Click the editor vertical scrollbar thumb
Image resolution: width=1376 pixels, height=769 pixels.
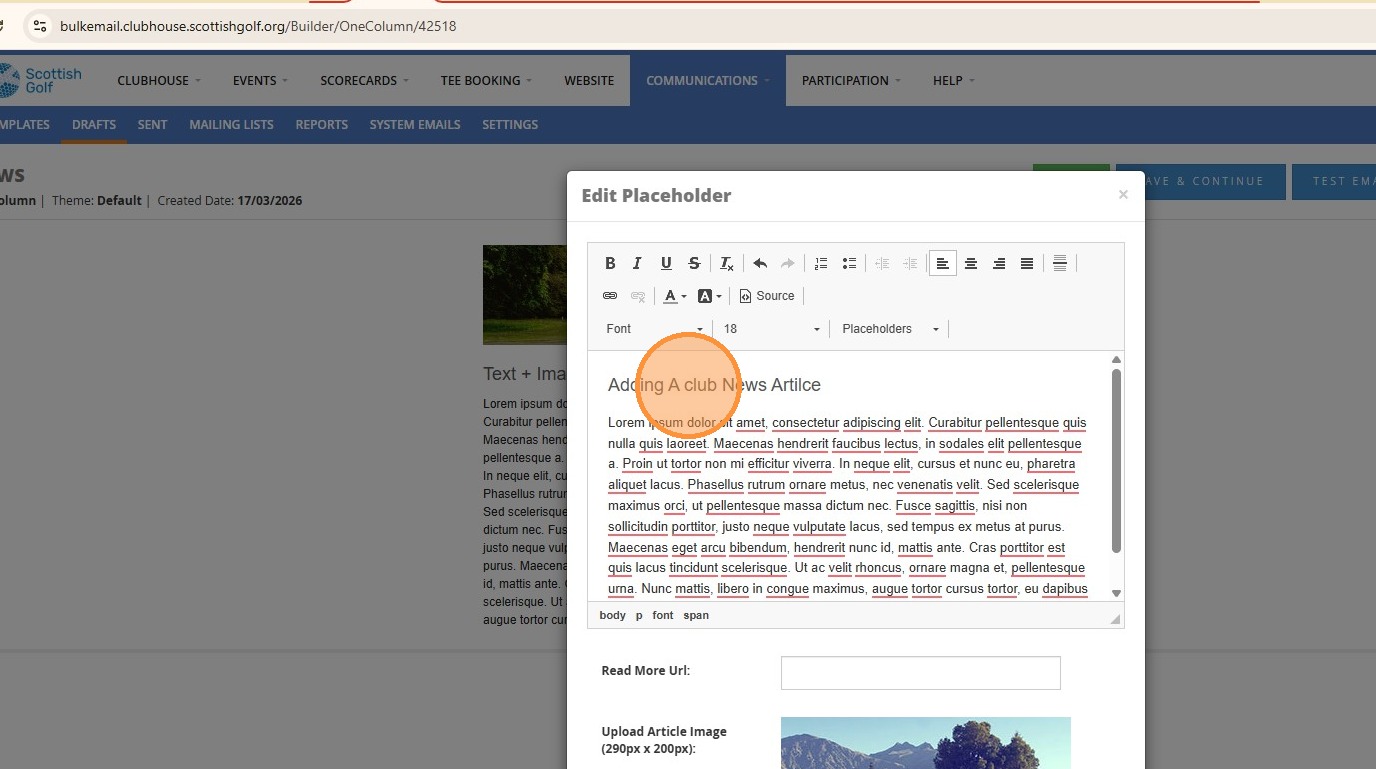pyautogui.click(x=1116, y=460)
